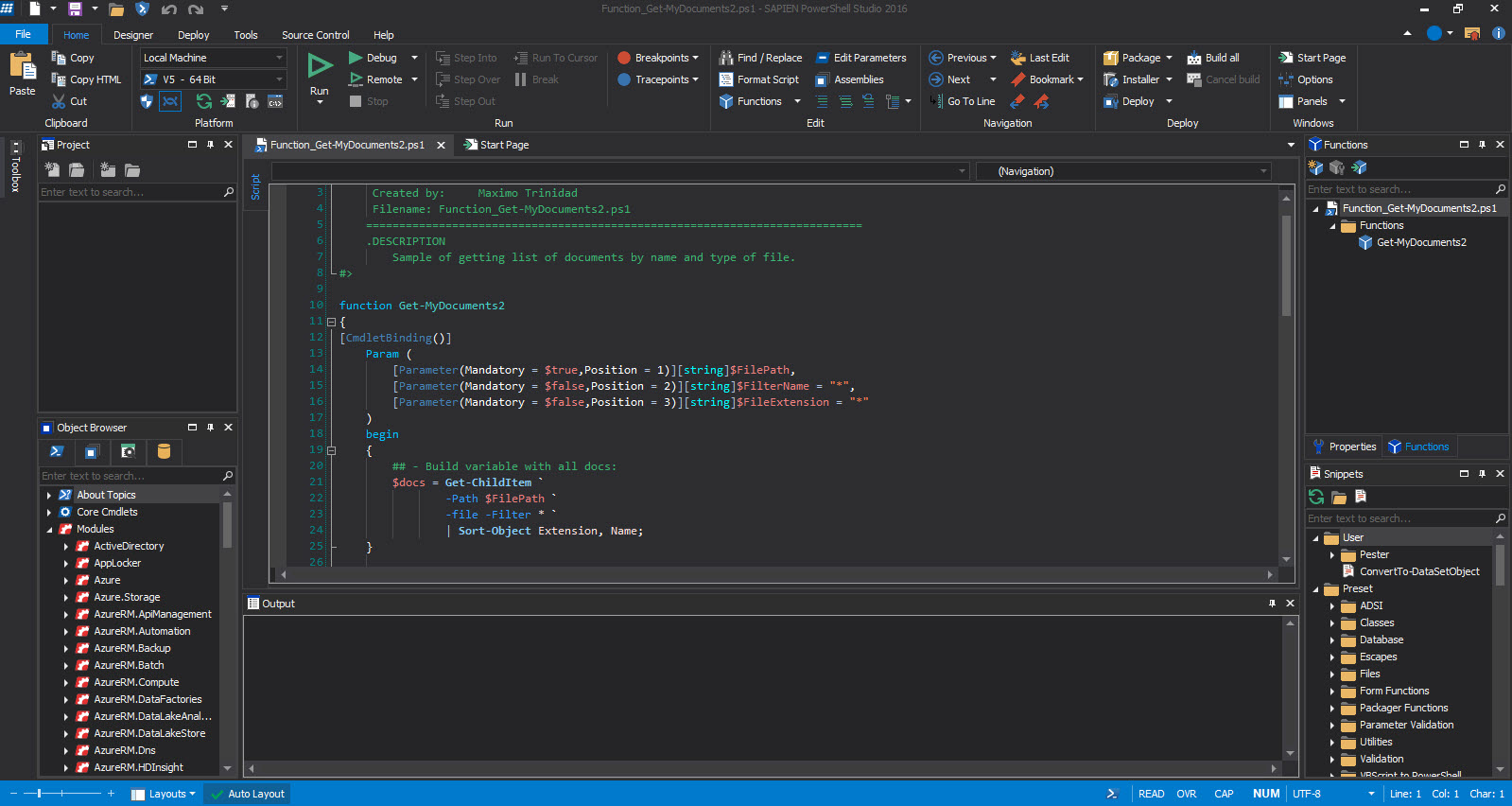Toggle the Output panel pin
Screen dimensions: 1512x806
pyautogui.click(x=1272, y=604)
